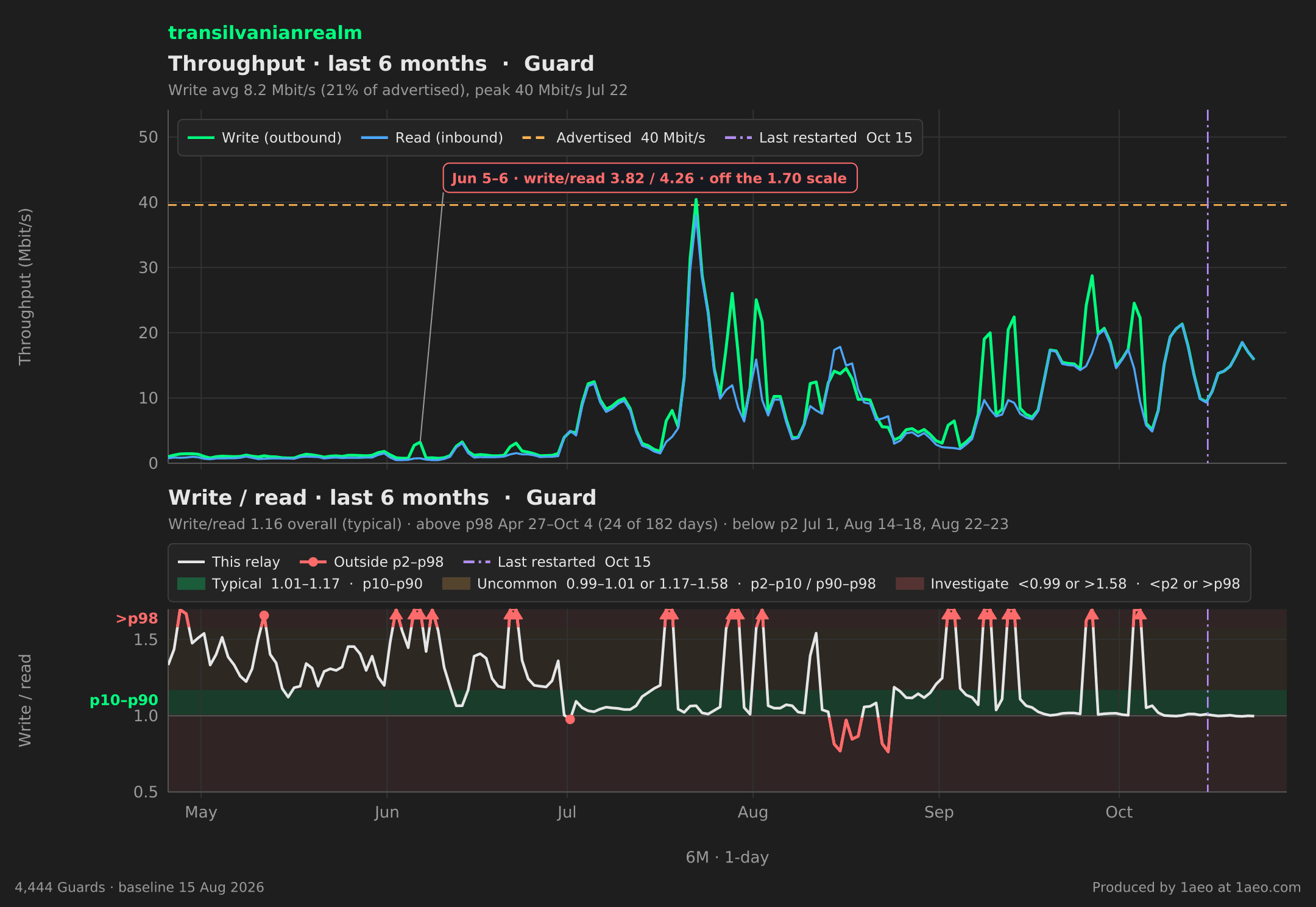Click the Jun 5-6 off-scale annotation box
Screen dimensions: 1316x907
[x=649, y=178]
